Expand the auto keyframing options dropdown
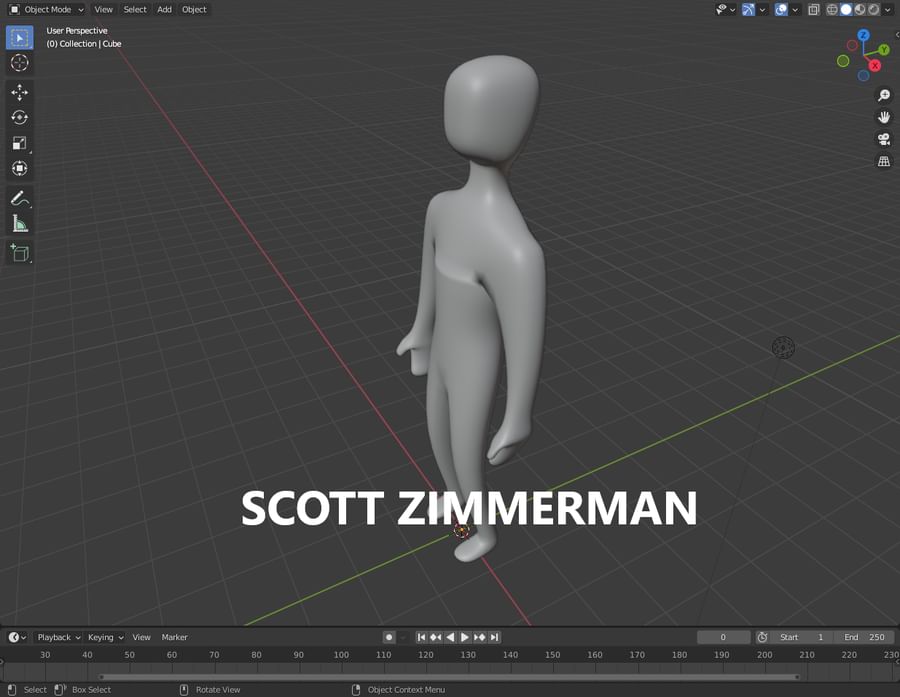 (403, 637)
